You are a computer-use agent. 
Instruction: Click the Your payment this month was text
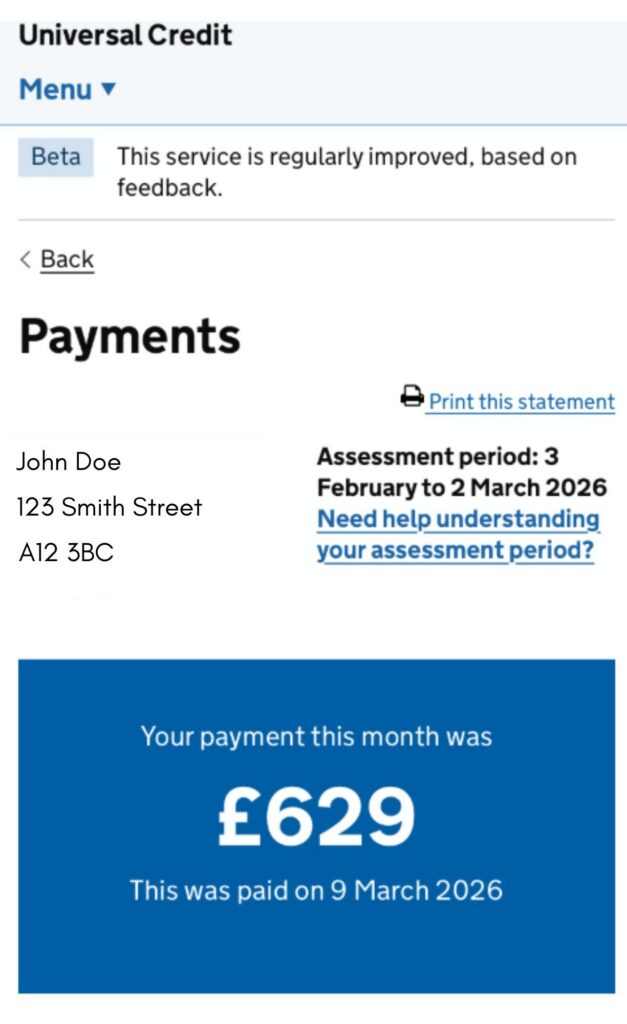316,737
